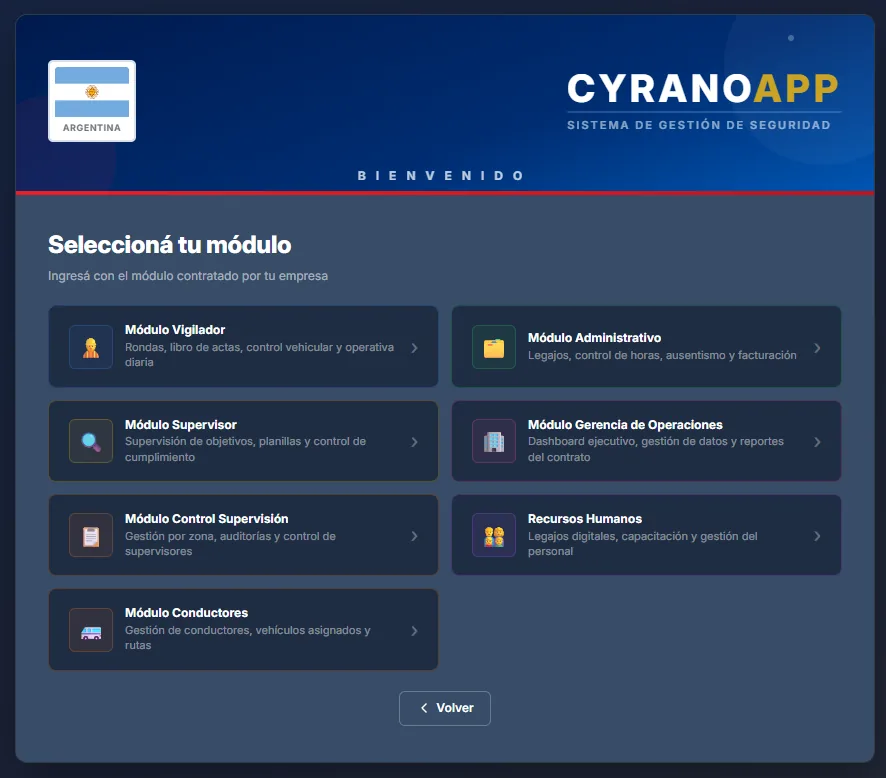This screenshot has width=886, height=778.
Task: Click the chevron arrow on Módulo Supervisor card
Action: pyautogui.click(x=414, y=442)
